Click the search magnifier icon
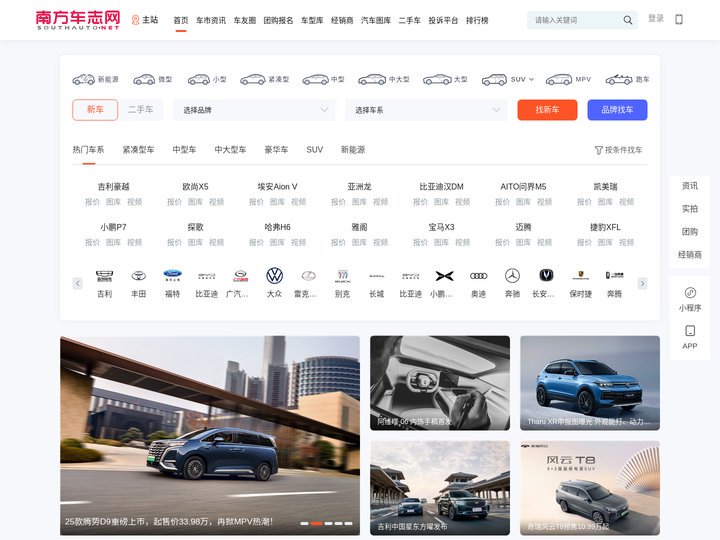This screenshot has width=720, height=540. (627, 20)
